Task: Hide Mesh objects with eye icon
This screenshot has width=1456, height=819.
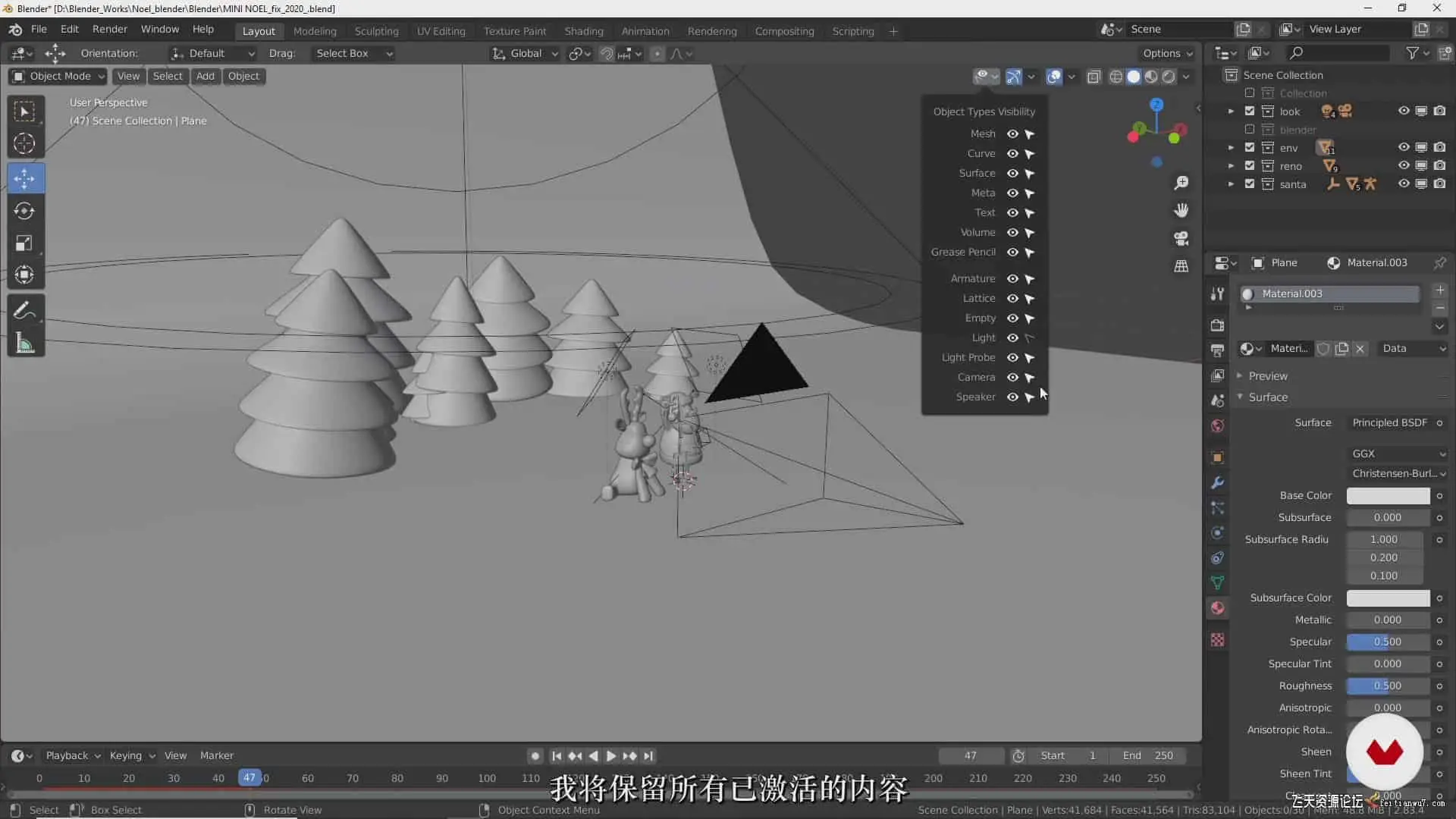Action: [x=1012, y=134]
